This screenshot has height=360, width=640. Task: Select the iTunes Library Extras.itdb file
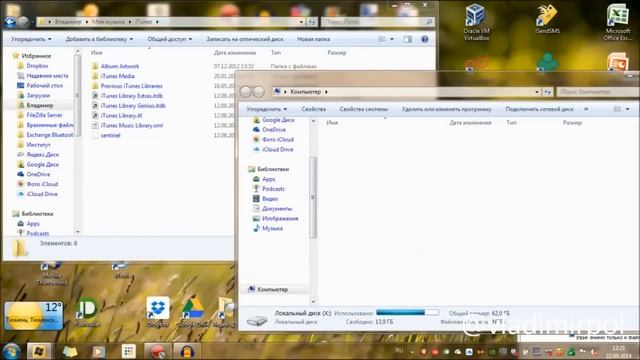pyautogui.click(x=131, y=96)
